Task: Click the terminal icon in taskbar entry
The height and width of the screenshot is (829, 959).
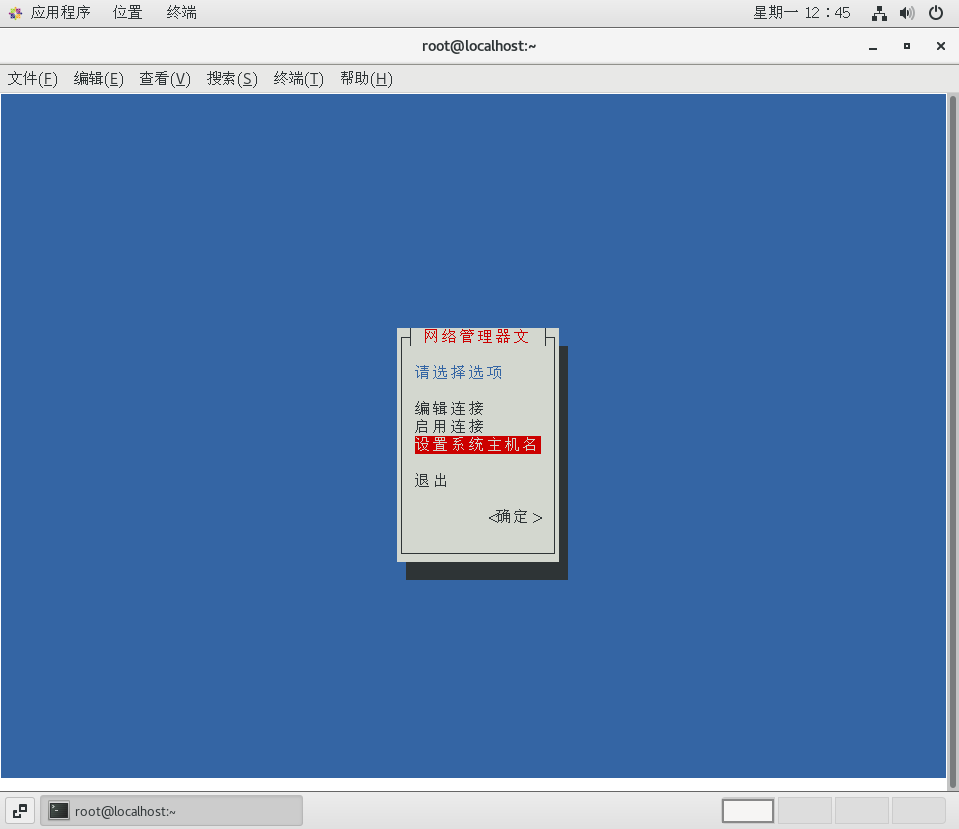Action: point(59,811)
